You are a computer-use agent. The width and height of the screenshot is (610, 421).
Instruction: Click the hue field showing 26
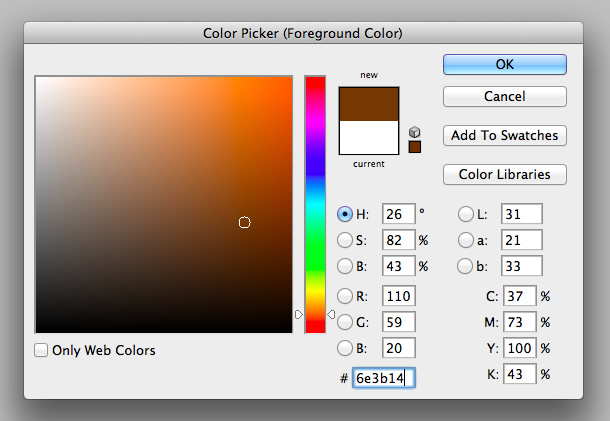[399, 214]
